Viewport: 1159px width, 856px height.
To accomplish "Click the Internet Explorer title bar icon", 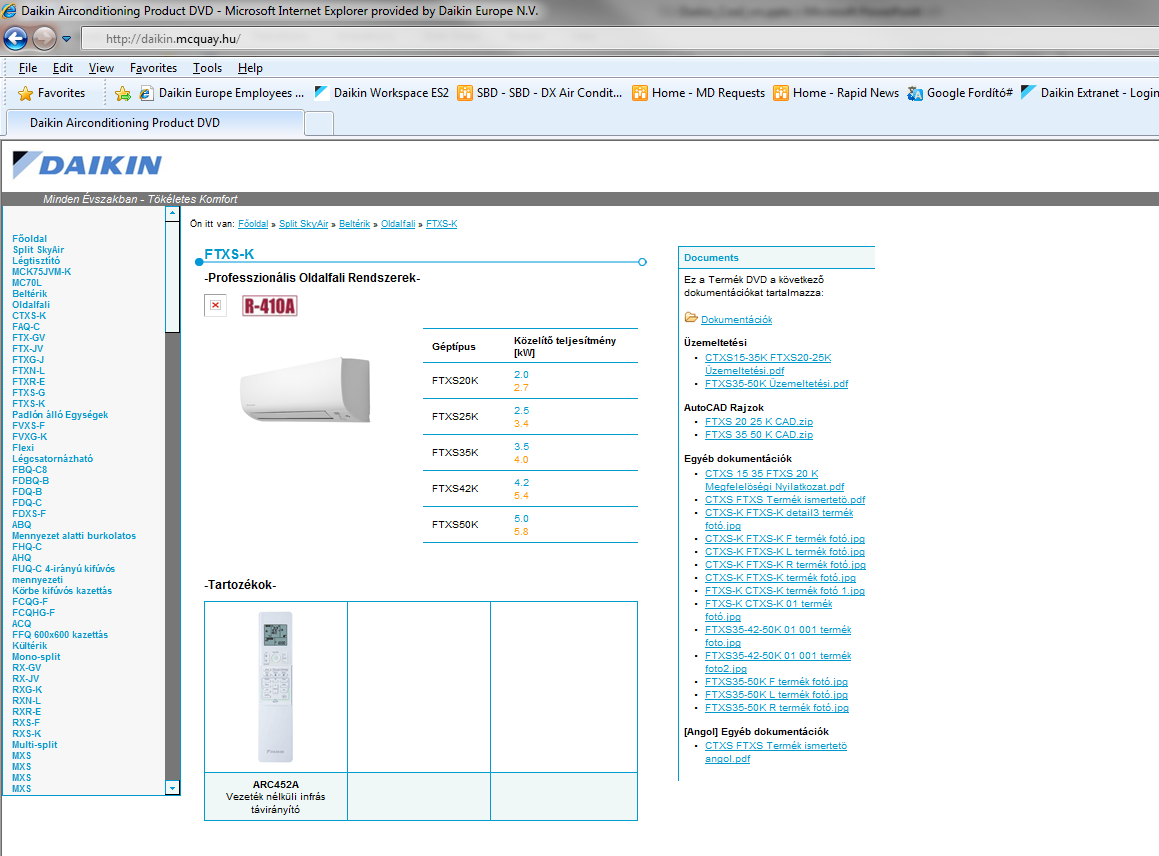I will click(10, 10).
